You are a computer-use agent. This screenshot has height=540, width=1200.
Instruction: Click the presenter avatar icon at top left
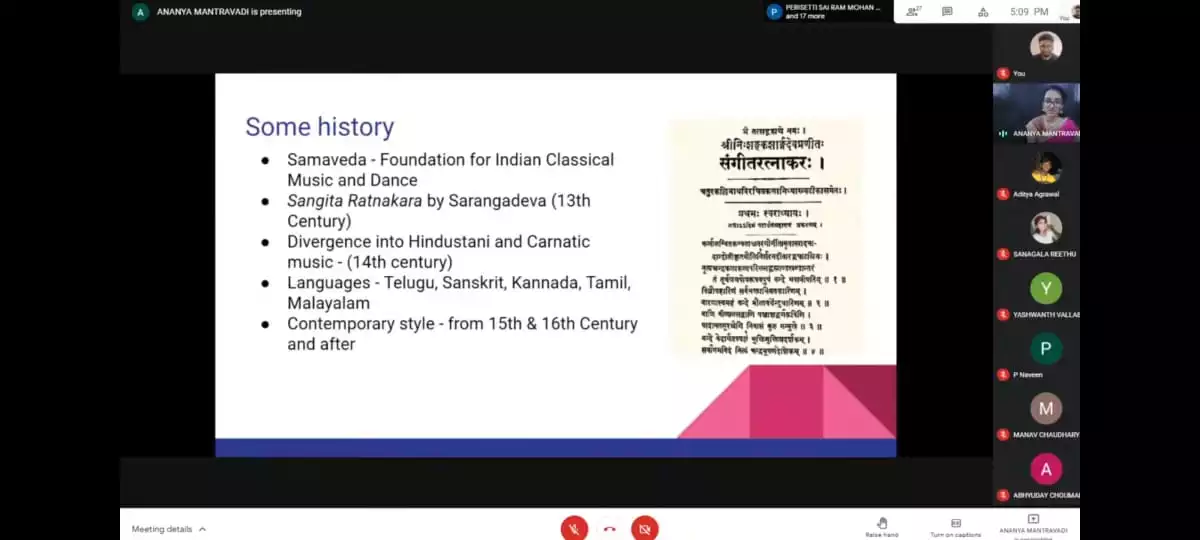pos(140,12)
